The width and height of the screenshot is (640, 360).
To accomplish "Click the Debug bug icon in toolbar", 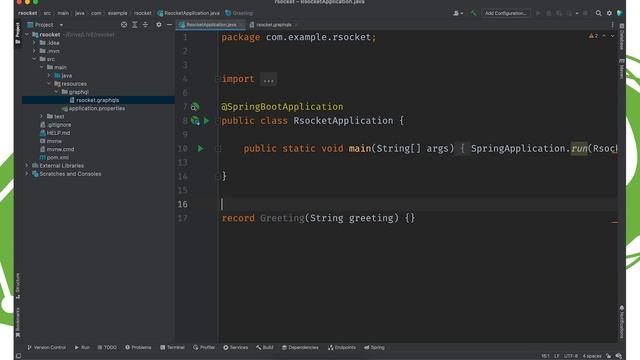I will pos(549,13).
